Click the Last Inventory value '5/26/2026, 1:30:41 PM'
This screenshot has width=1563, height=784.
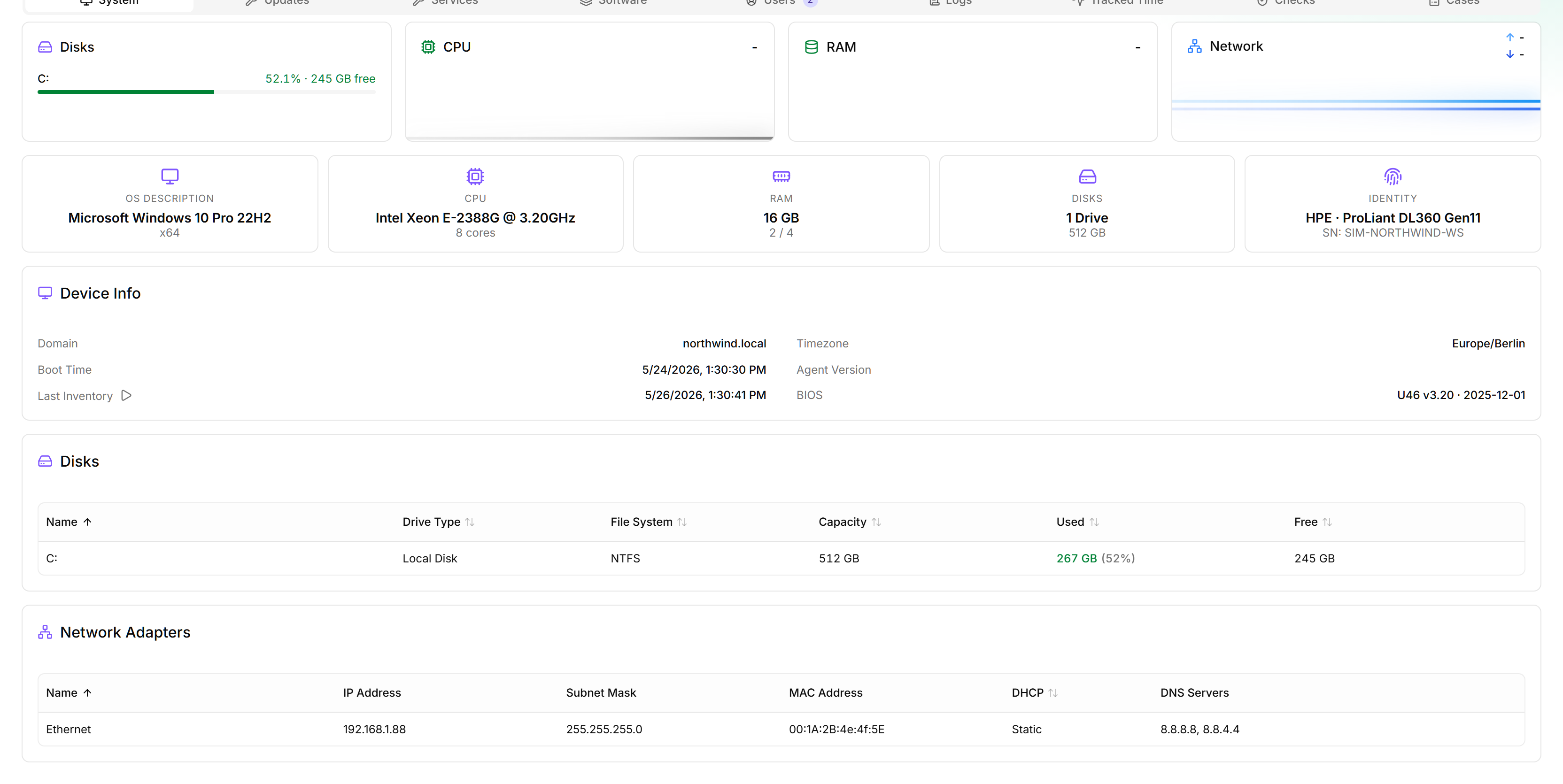pos(706,395)
